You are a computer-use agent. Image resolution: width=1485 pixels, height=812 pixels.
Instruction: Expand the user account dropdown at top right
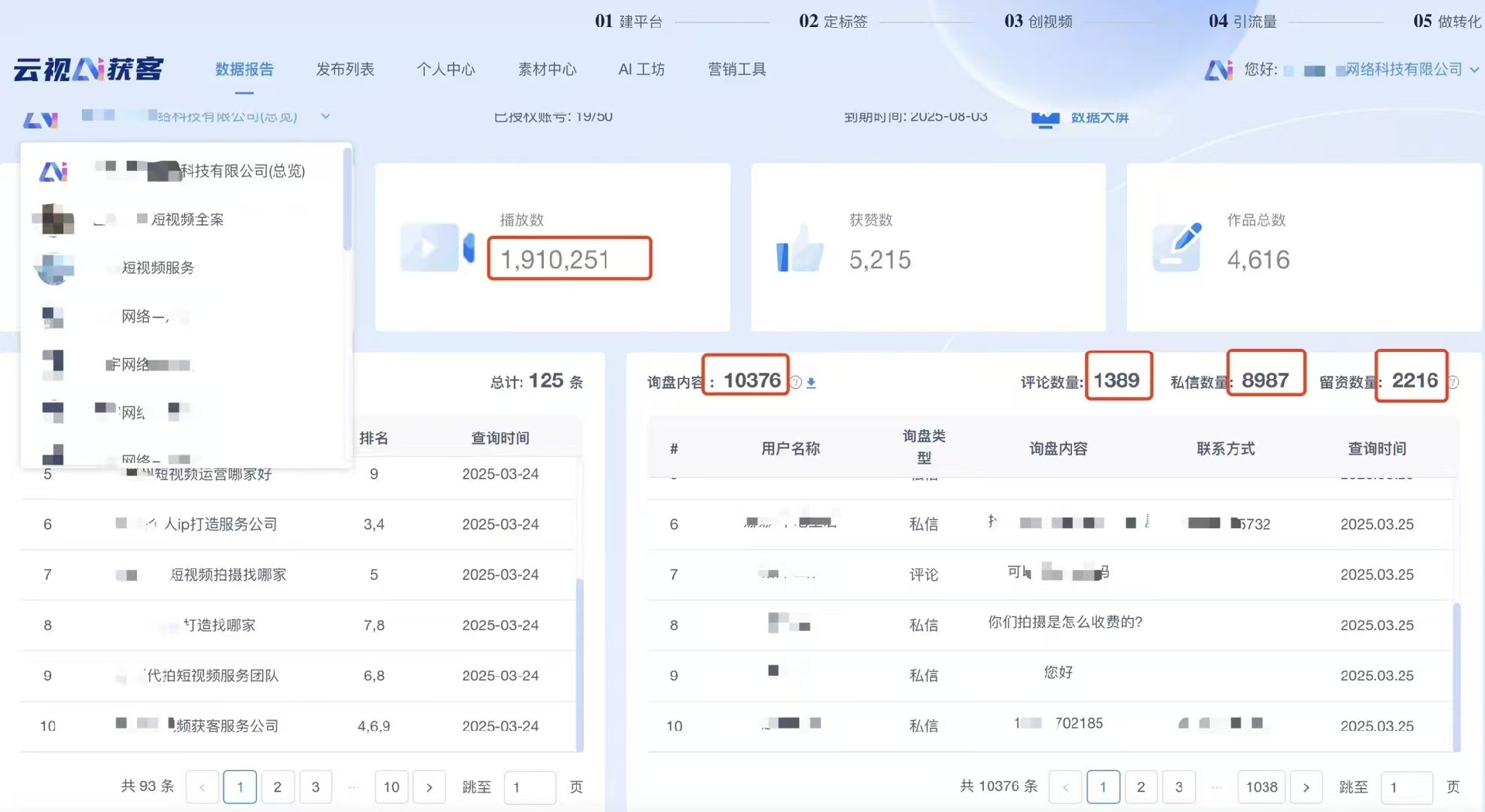point(1474,70)
